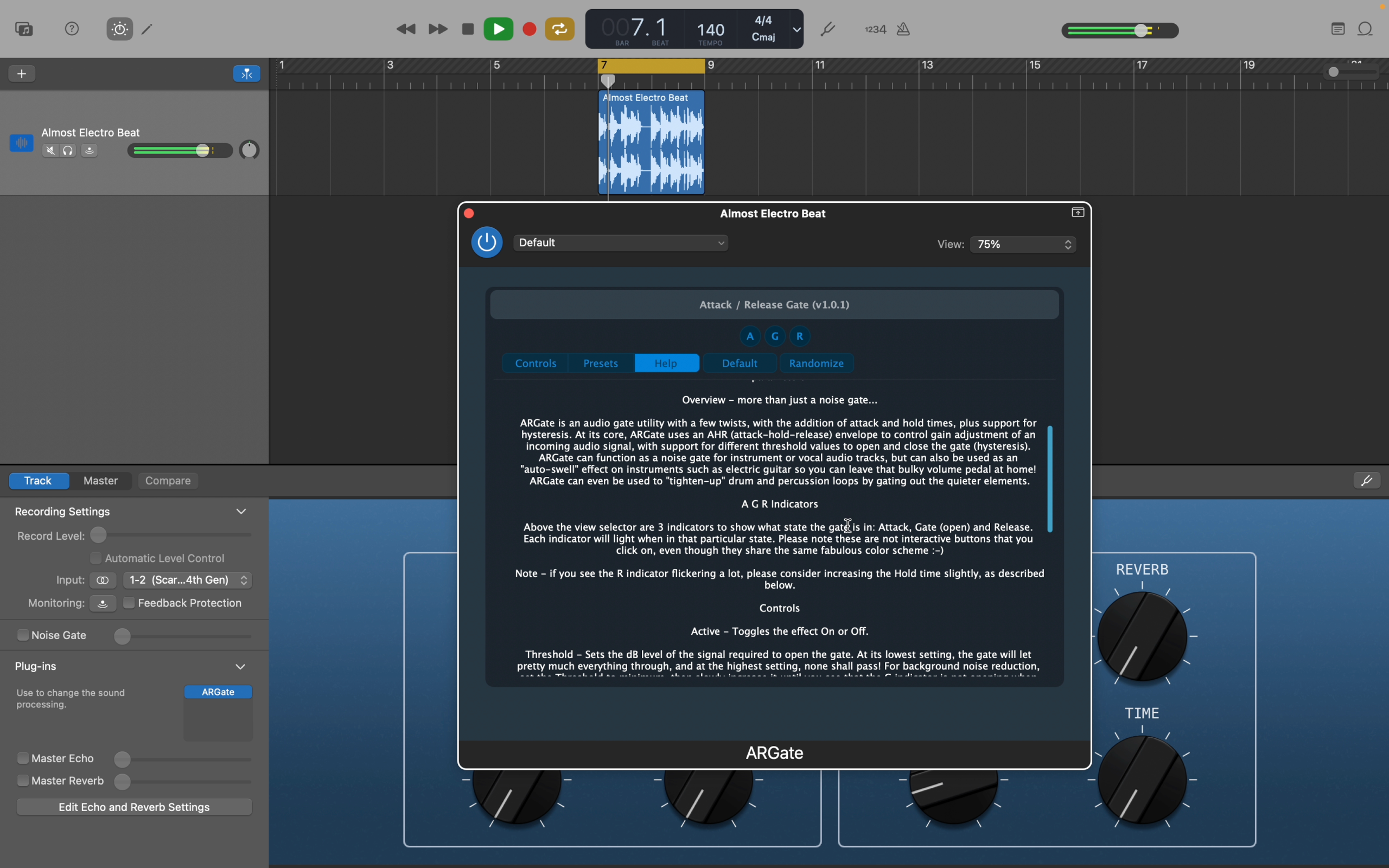This screenshot has width=1389, height=868.
Task: Rewind the playhead
Action: [406, 29]
